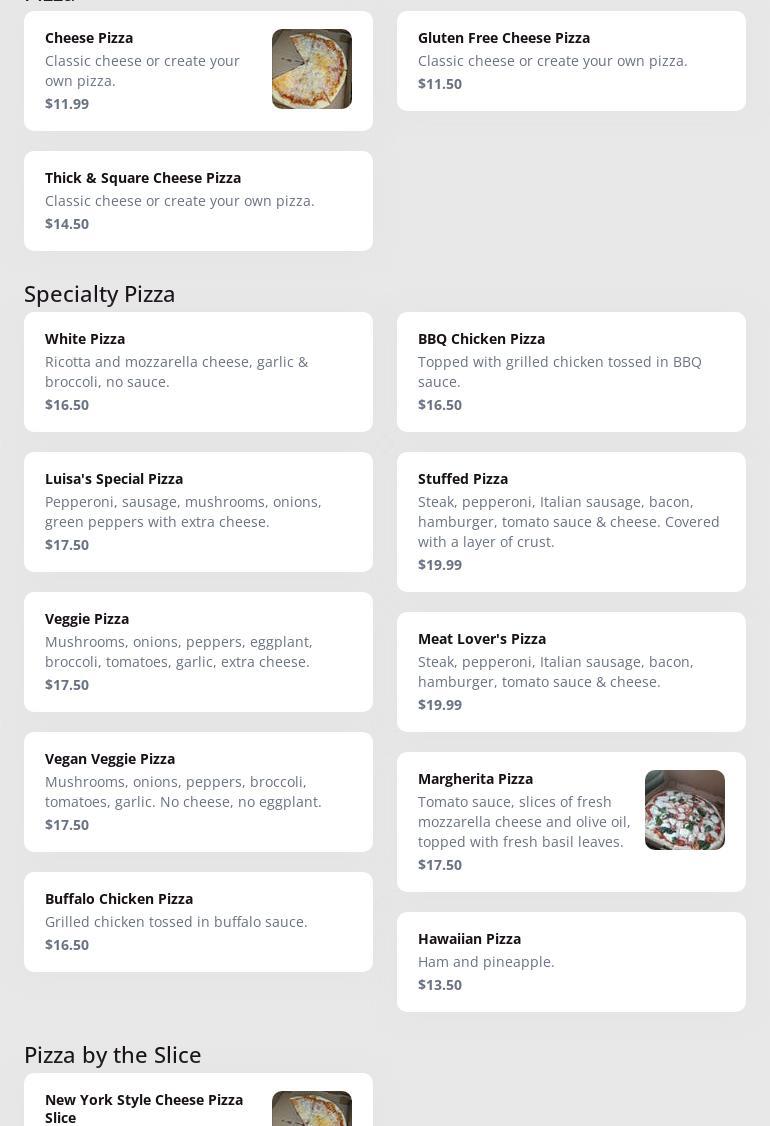The image size is (770, 1126).
Task: Choose the Stuffed Pizza item
Action: [570, 522]
